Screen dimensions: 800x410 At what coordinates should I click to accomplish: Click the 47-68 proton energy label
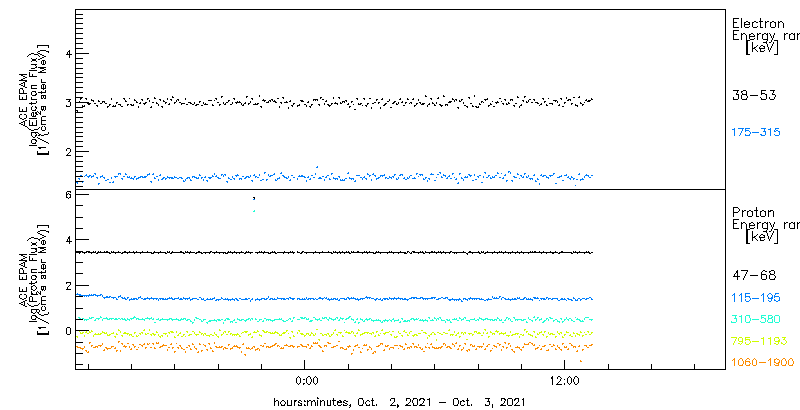click(x=754, y=276)
